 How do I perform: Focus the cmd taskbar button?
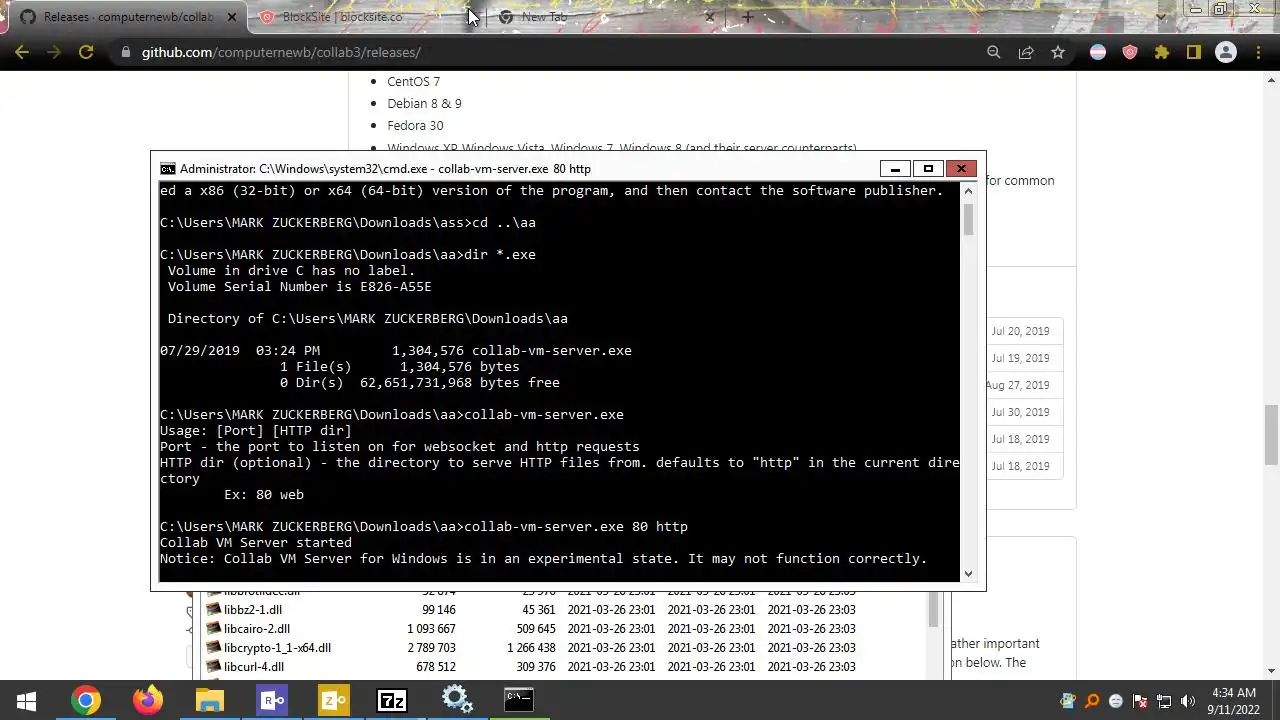point(518,701)
